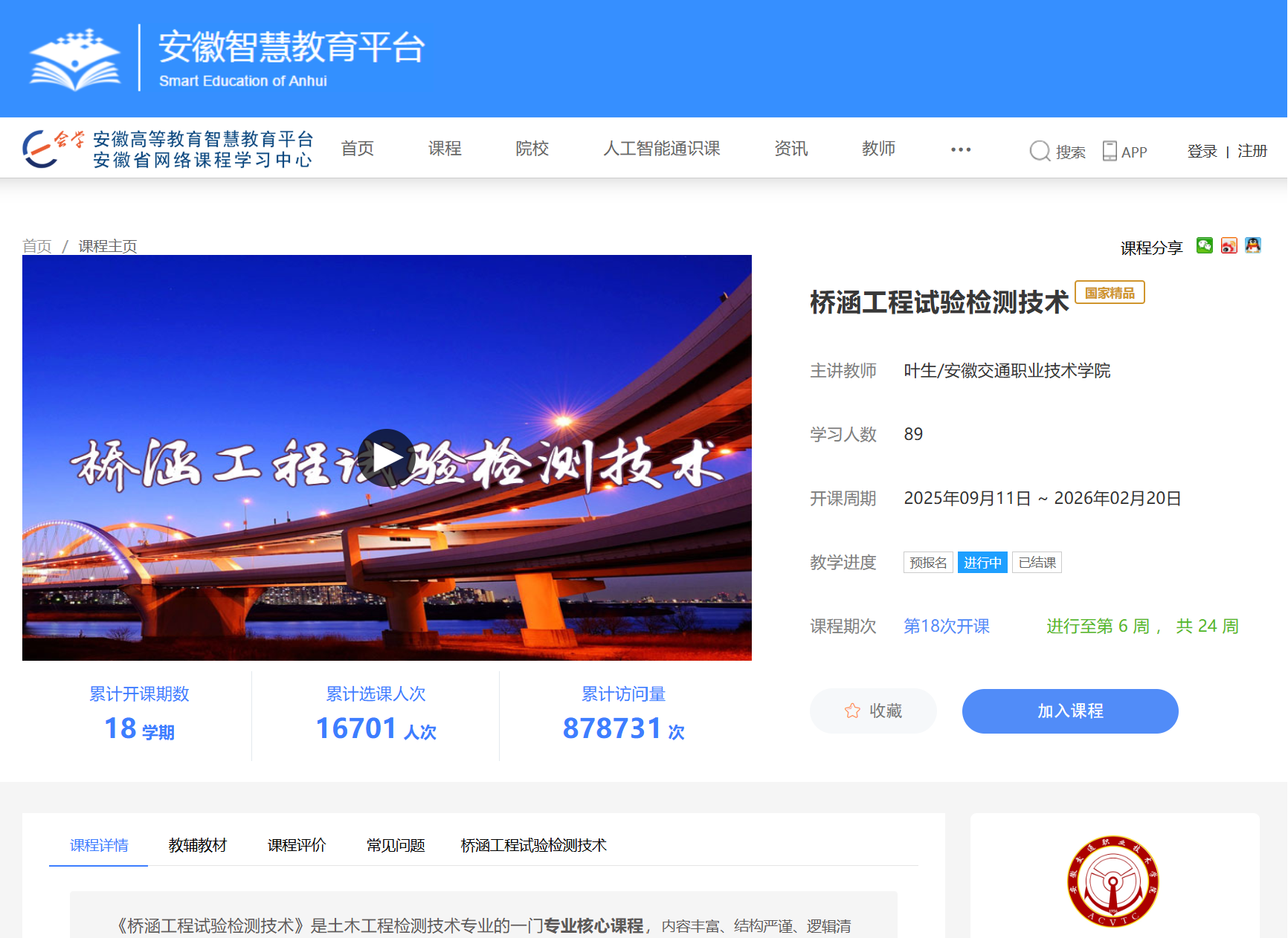This screenshot has height=938, width=1288.
Task: Open search using the magnifier icon
Action: click(x=1039, y=151)
